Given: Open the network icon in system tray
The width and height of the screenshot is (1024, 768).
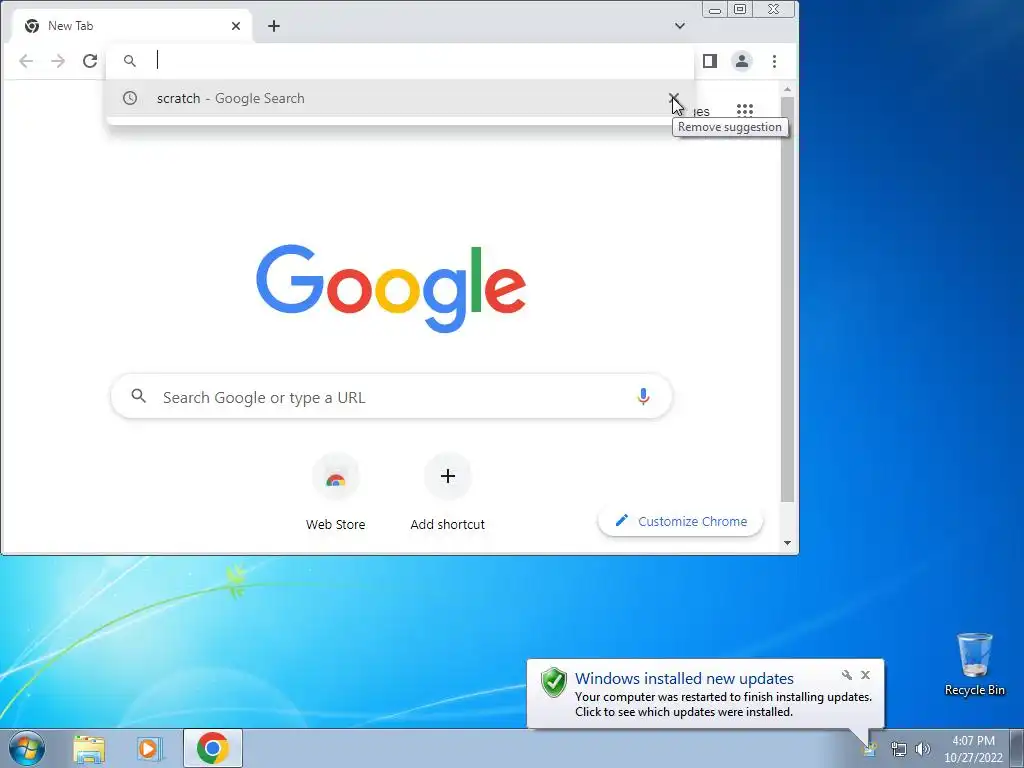Looking at the screenshot, I should (899, 750).
